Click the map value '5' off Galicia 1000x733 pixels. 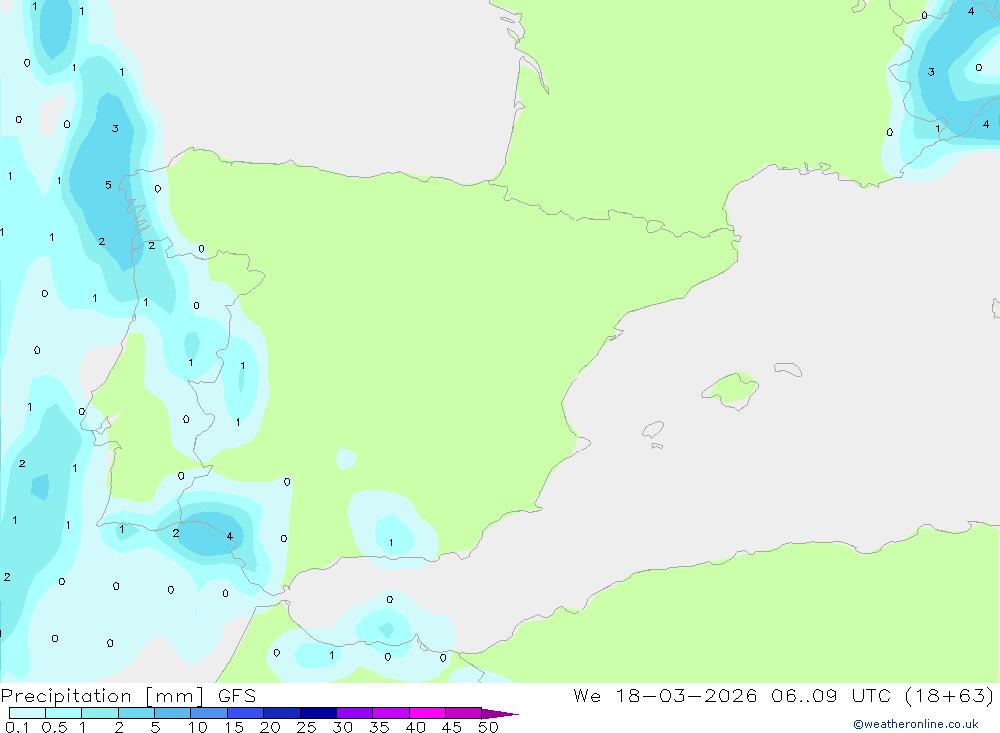(108, 185)
